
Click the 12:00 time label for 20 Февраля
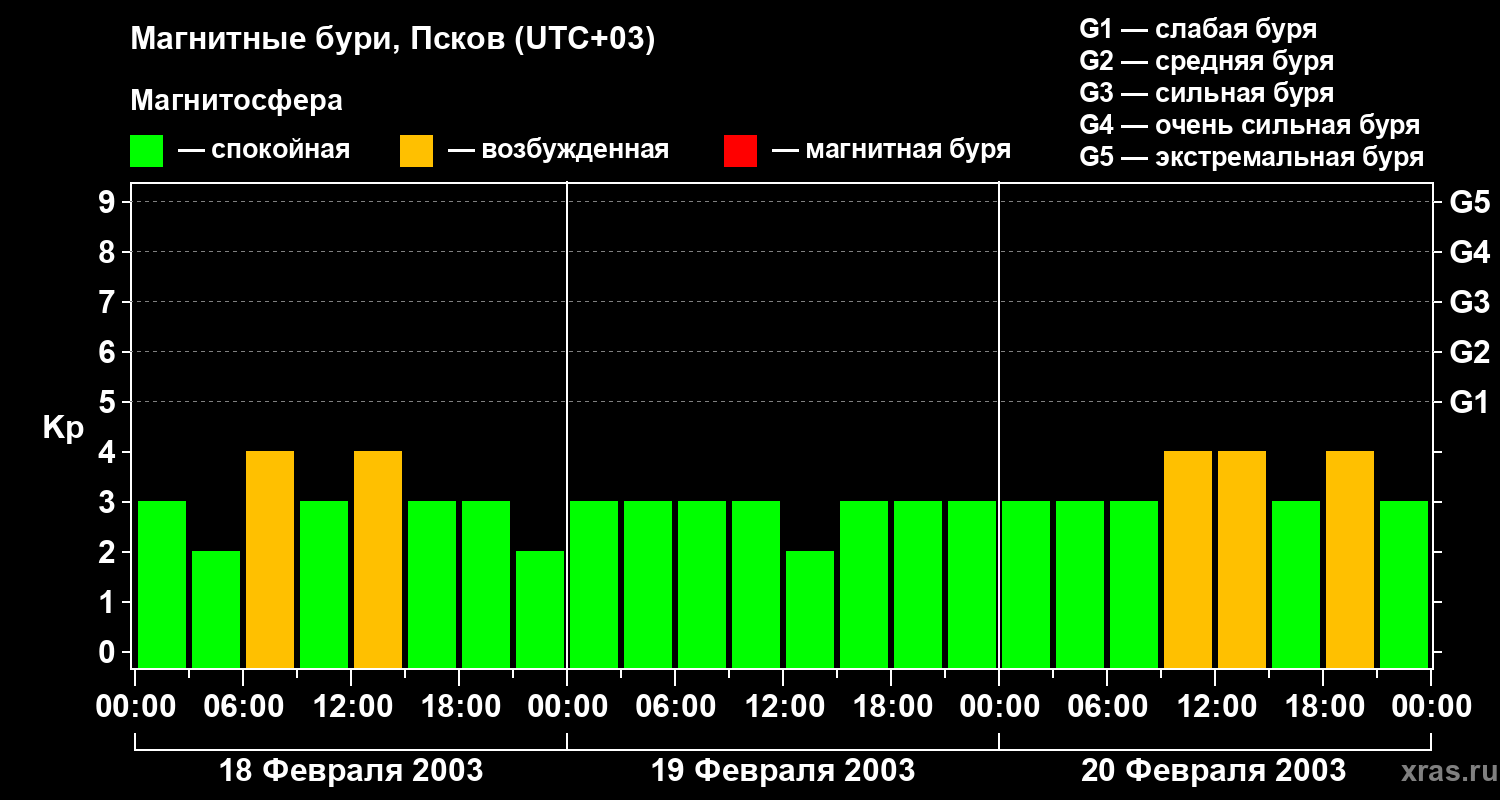(1215, 707)
